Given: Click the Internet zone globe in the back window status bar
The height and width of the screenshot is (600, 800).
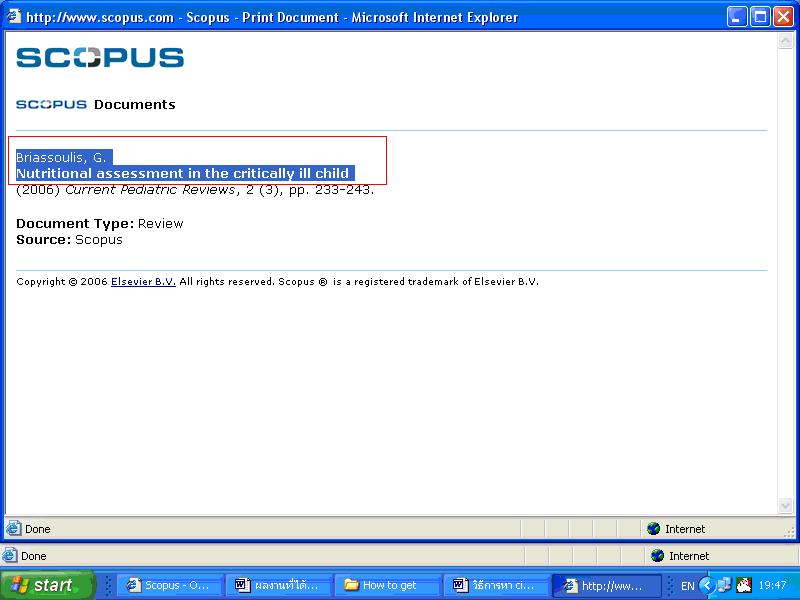Looking at the screenshot, I should (658, 556).
